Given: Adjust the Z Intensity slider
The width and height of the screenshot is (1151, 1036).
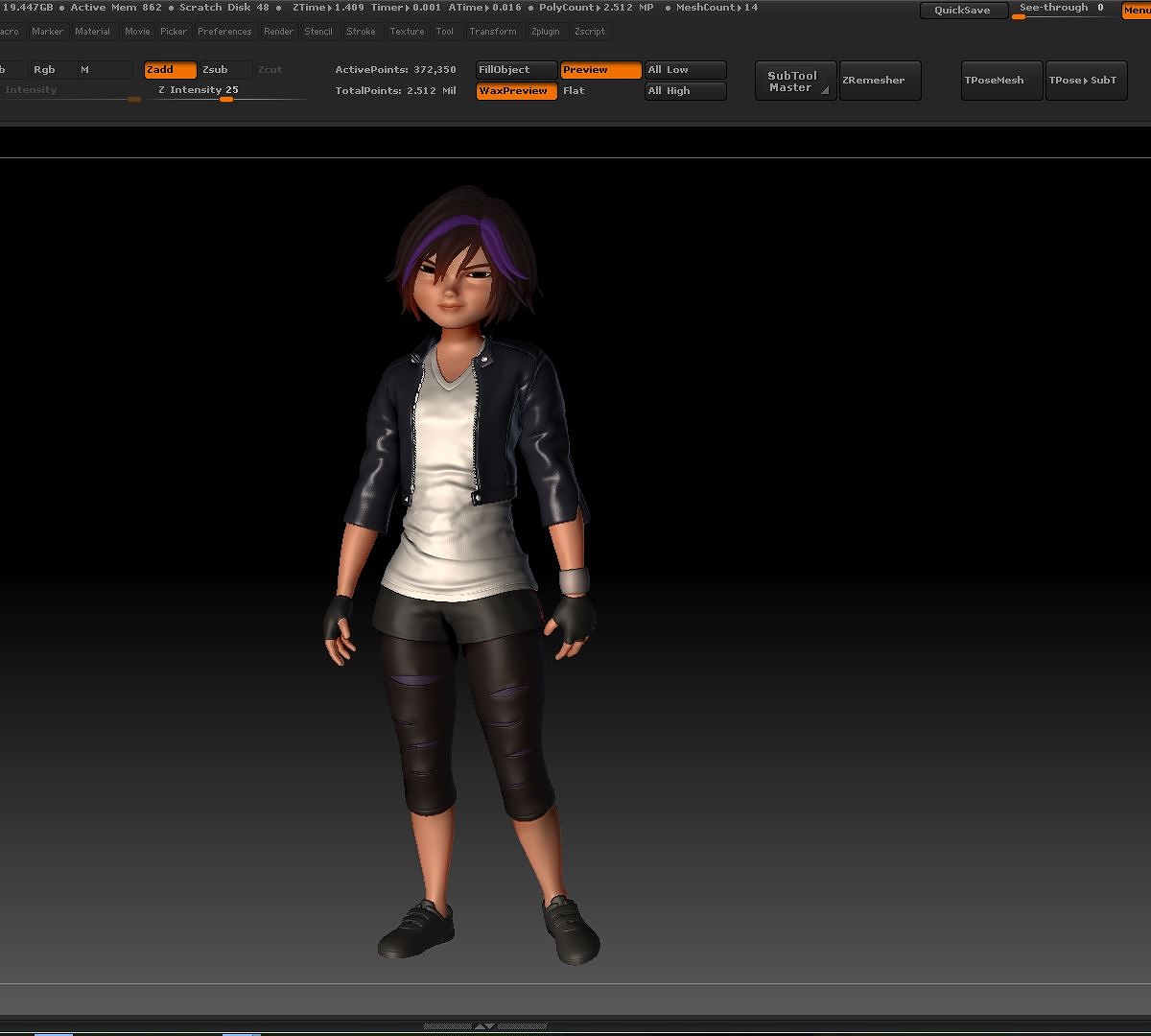Looking at the screenshot, I should 228,92.
